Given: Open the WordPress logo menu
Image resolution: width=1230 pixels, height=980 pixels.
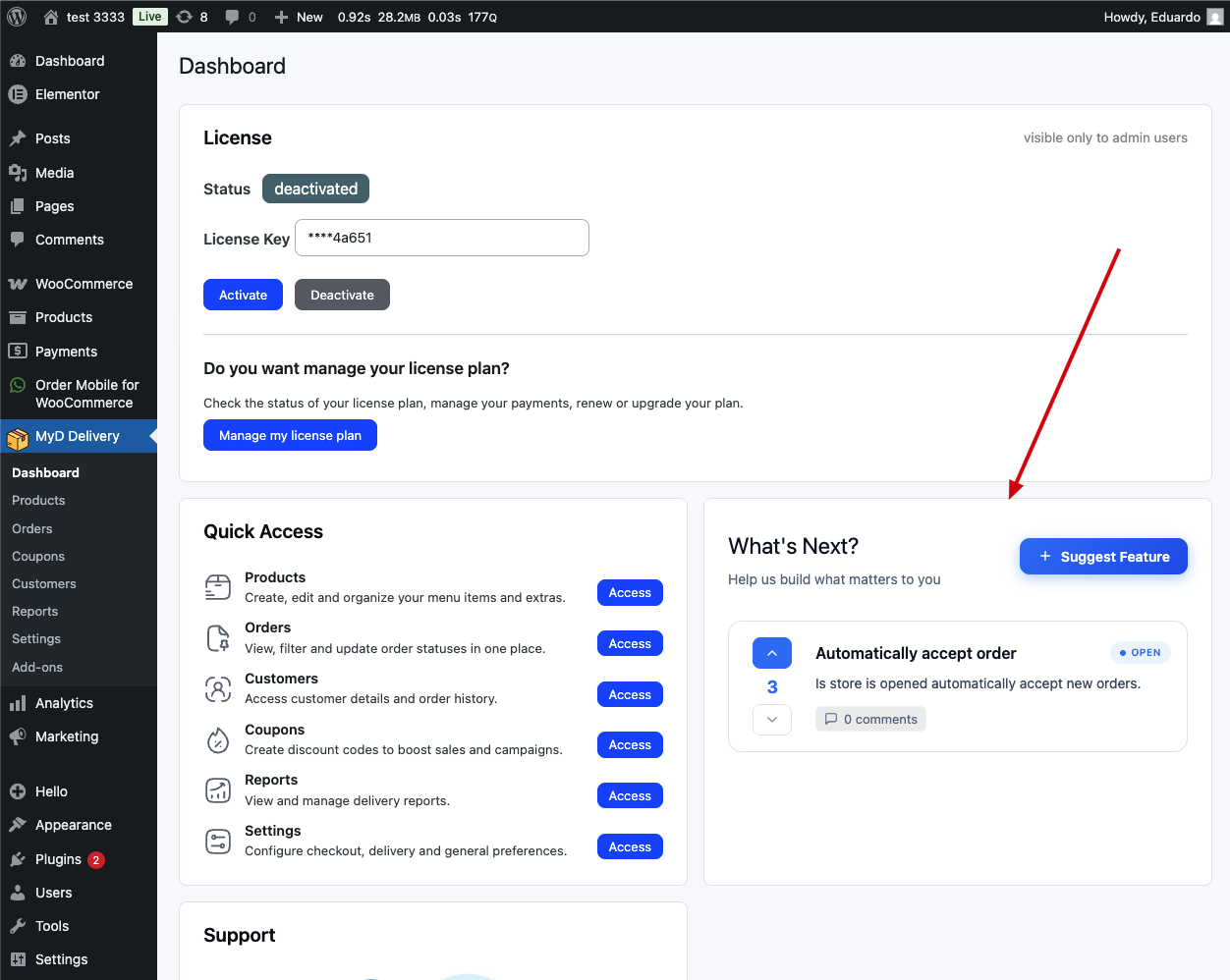Looking at the screenshot, I should tap(15, 16).
